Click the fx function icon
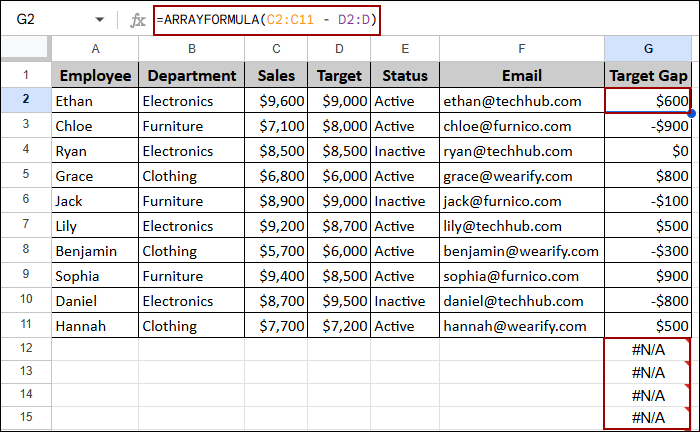The image size is (700, 432). point(138,19)
